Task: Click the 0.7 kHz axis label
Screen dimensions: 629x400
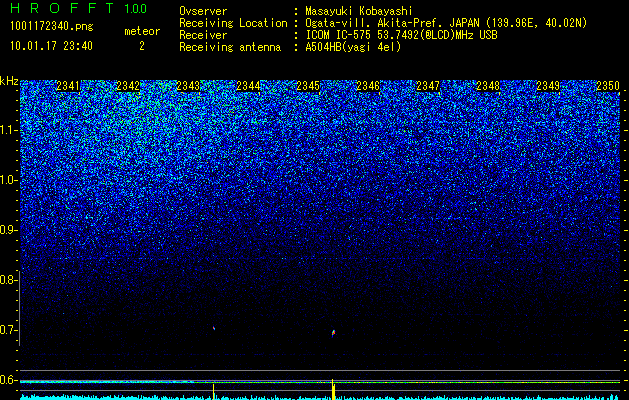Action: pyautogui.click(x=8, y=330)
